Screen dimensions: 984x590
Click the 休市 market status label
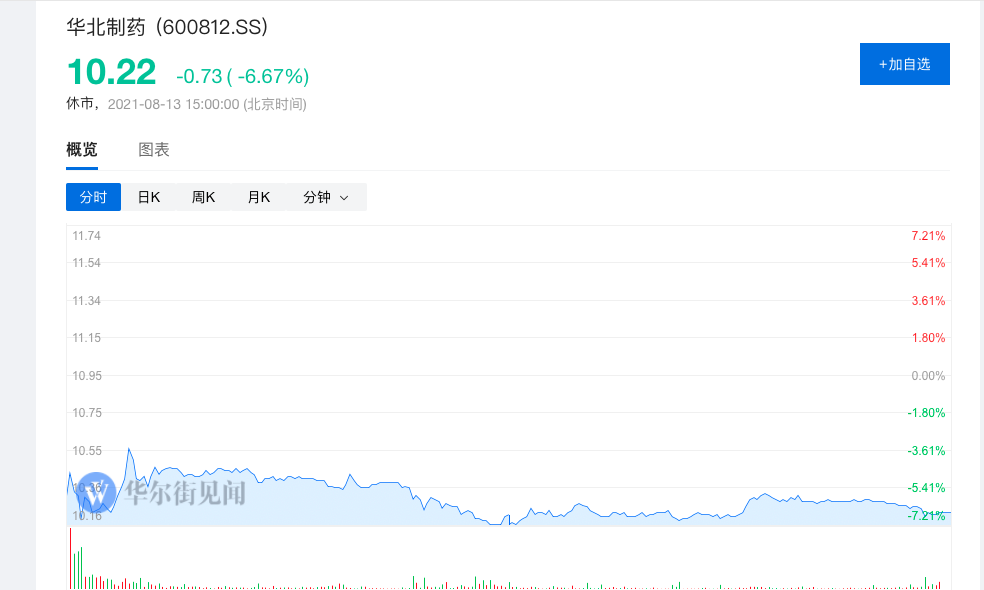tap(80, 104)
